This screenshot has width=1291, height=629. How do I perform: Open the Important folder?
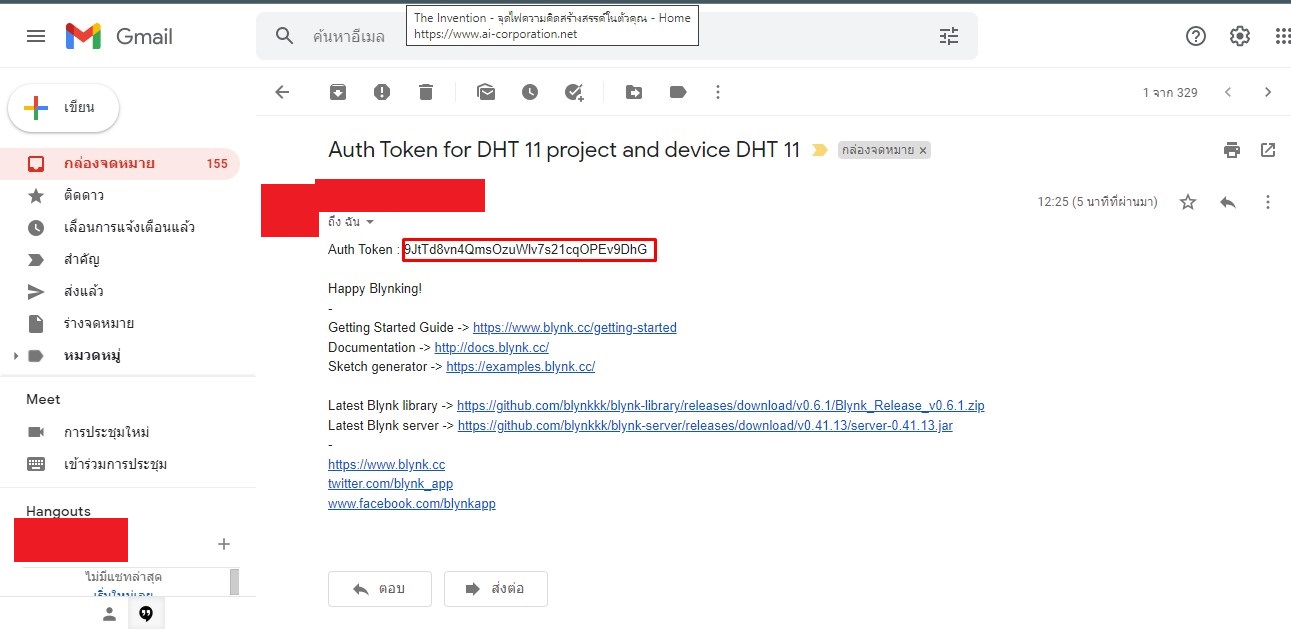click(x=120, y=259)
